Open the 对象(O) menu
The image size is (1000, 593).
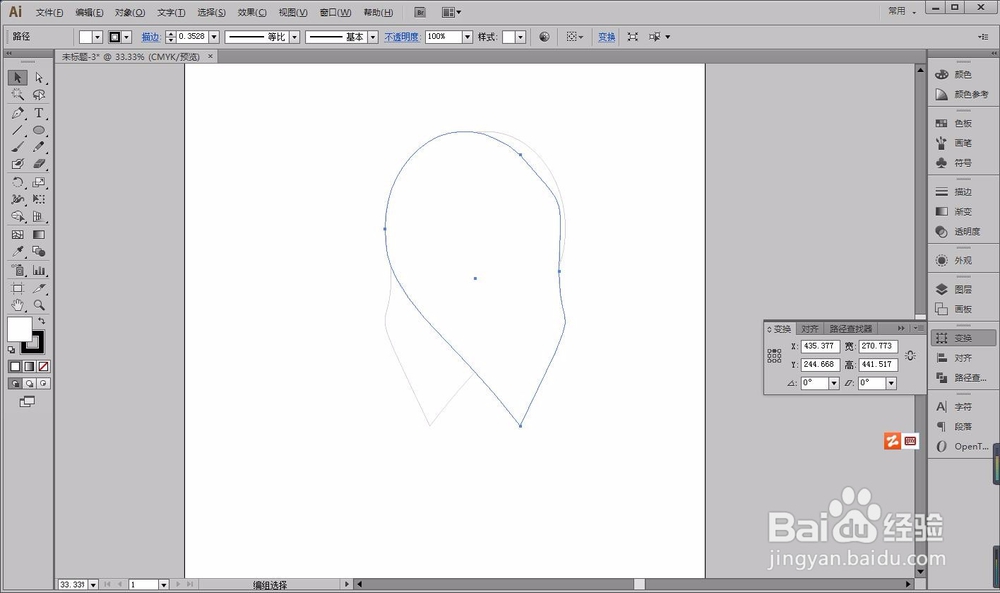pyautogui.click(x=129, y=13)
